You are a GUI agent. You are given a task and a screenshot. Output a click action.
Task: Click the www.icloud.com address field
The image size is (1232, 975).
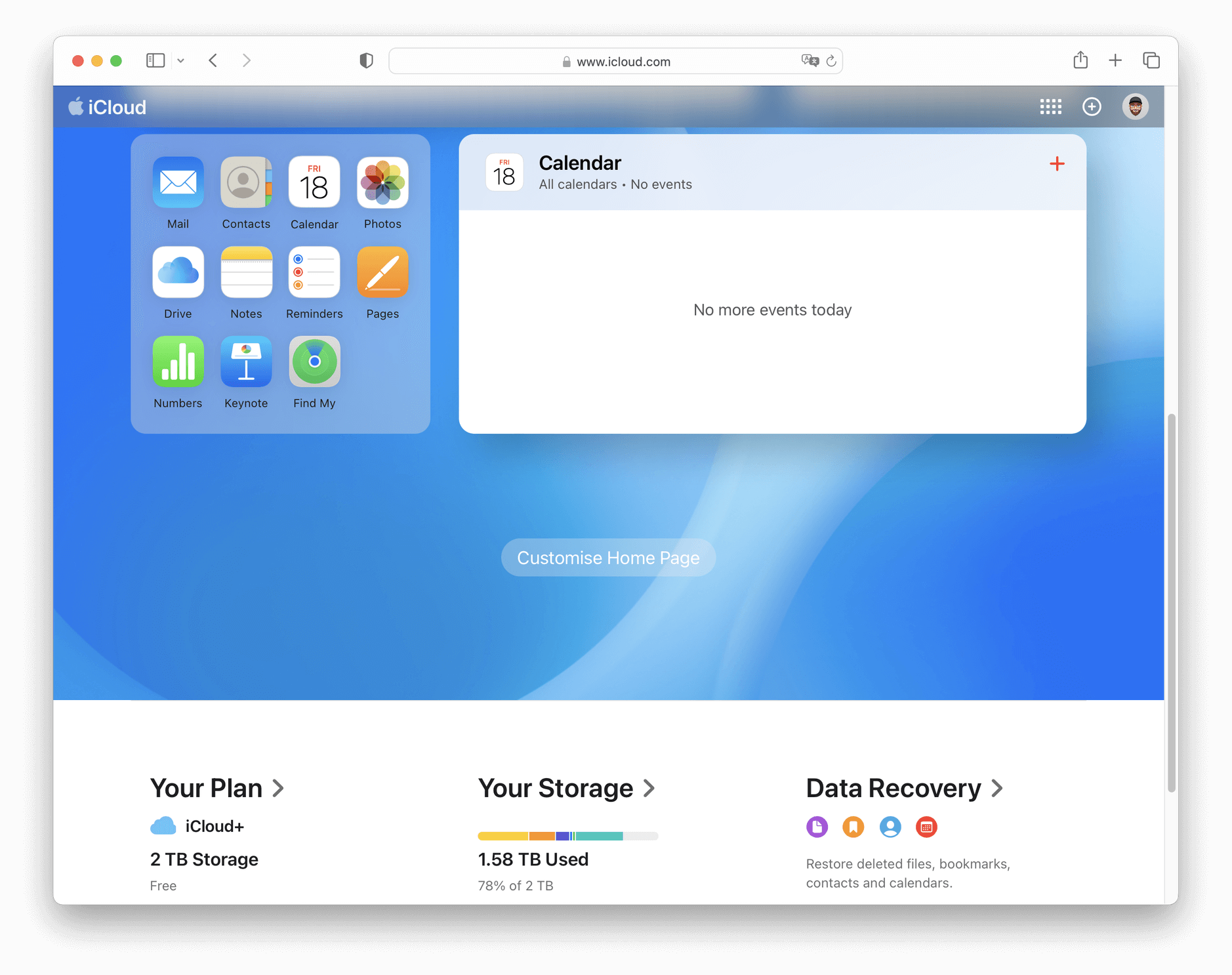[615, 61]
